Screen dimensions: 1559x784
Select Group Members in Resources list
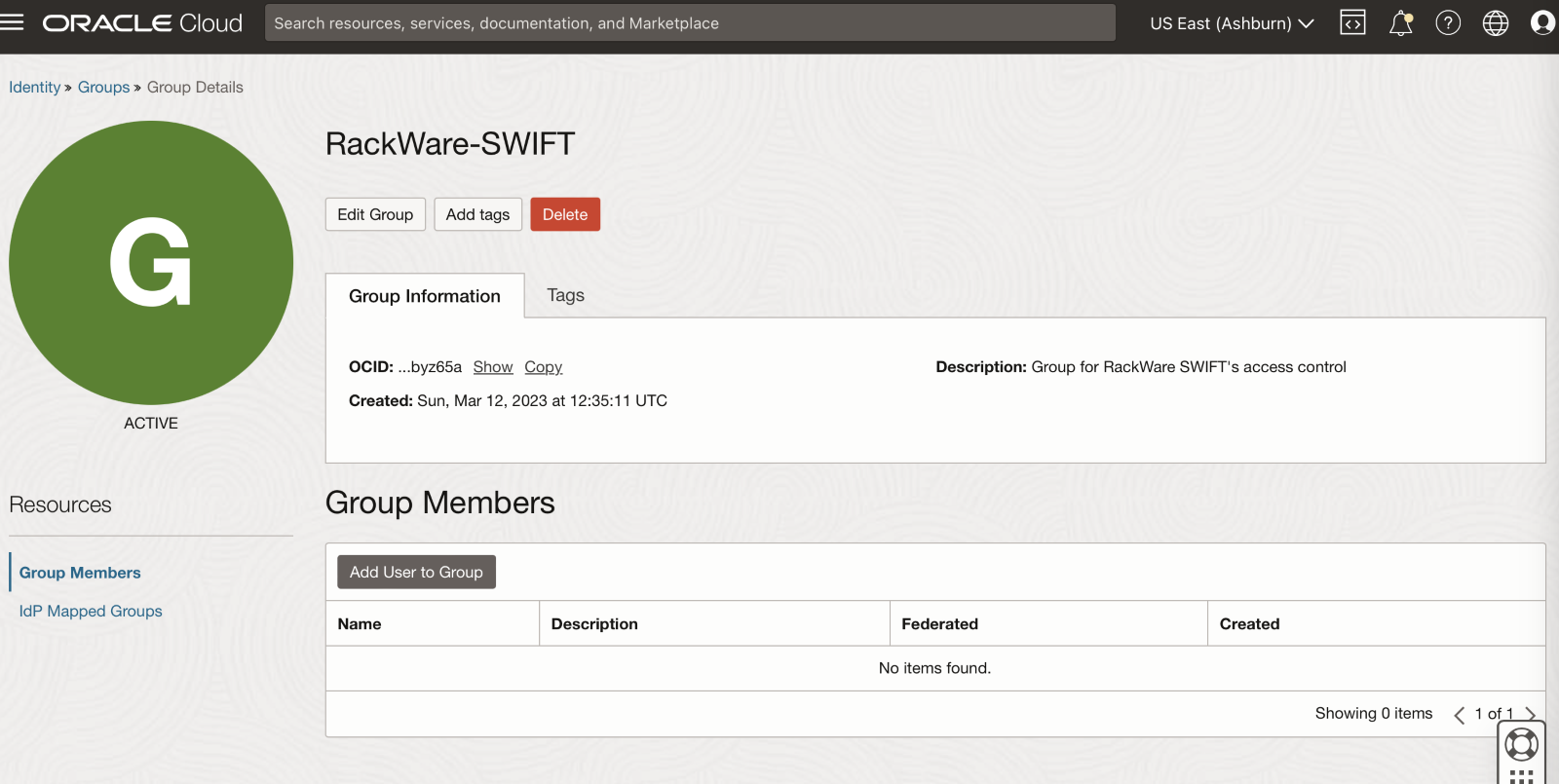80,573
